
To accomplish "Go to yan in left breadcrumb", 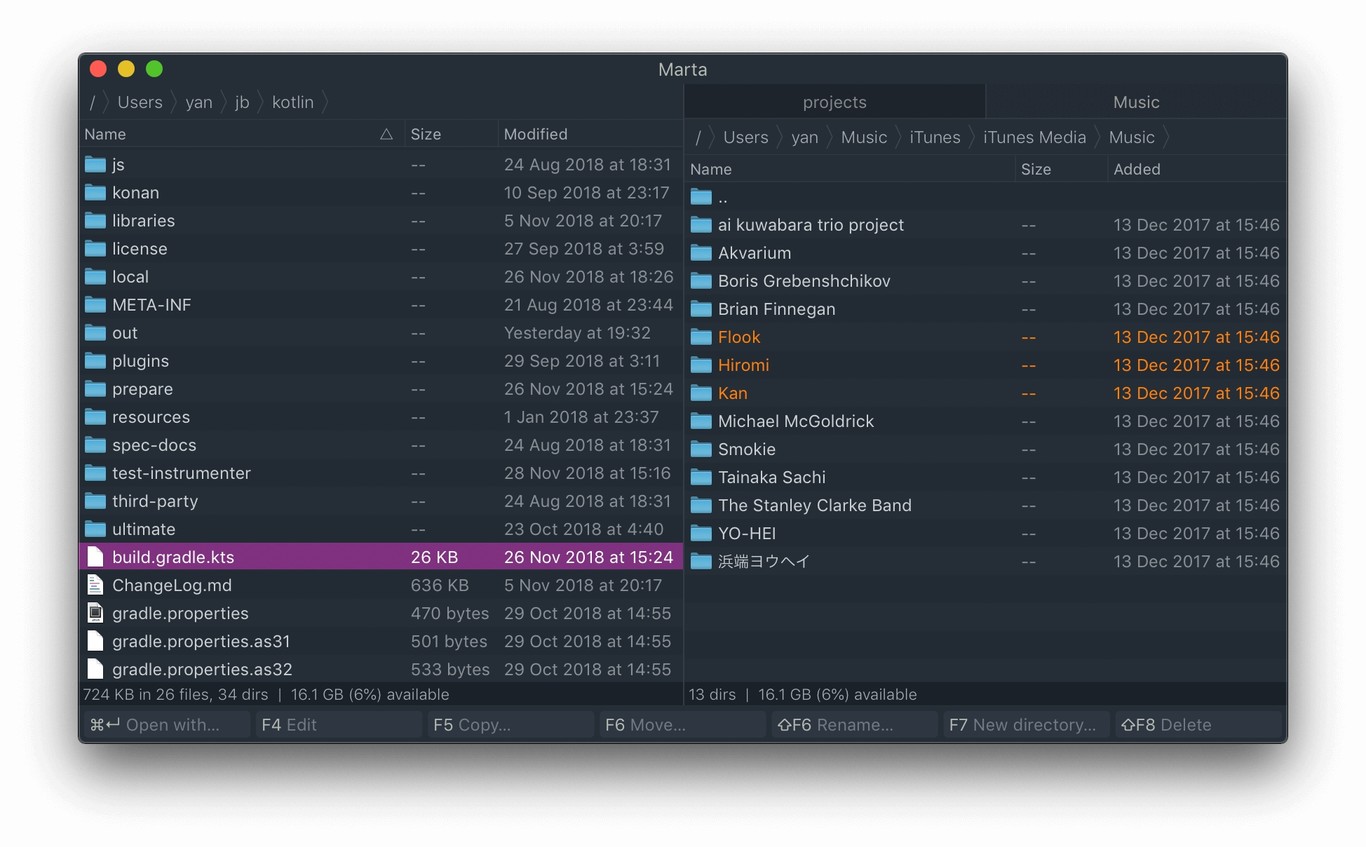I will pyautogui.click(x=198, y=102).
